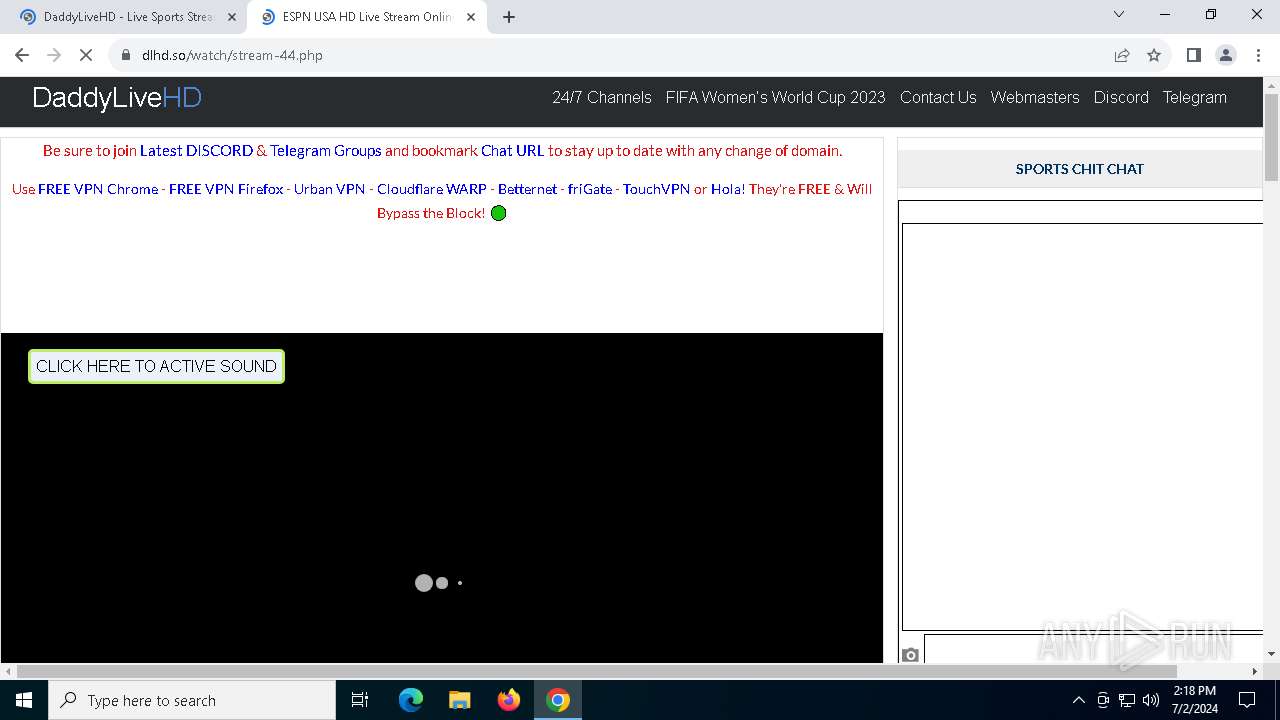Viewport: 1280px width, 720px height.
Task: Click chat camera upload icon
Action: tap(910, 655)
